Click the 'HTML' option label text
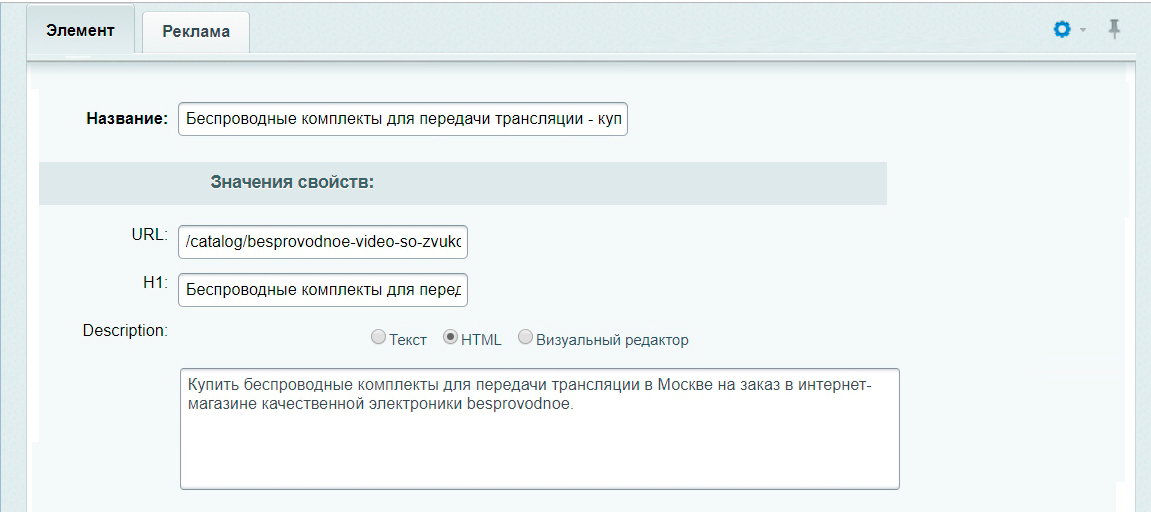Viewport: 1151px width, 512px height. tap(482, 340)
